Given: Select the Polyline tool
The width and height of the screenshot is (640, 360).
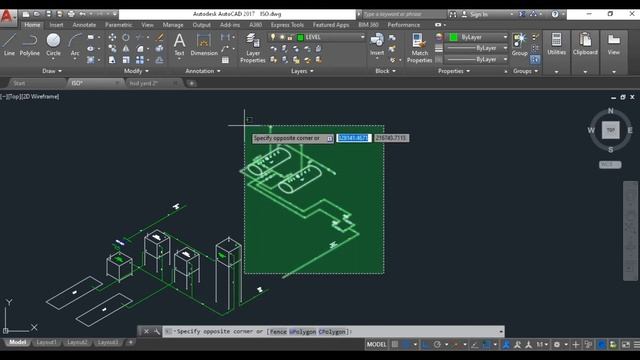Looking at the screenshot, I should point(29,45).
